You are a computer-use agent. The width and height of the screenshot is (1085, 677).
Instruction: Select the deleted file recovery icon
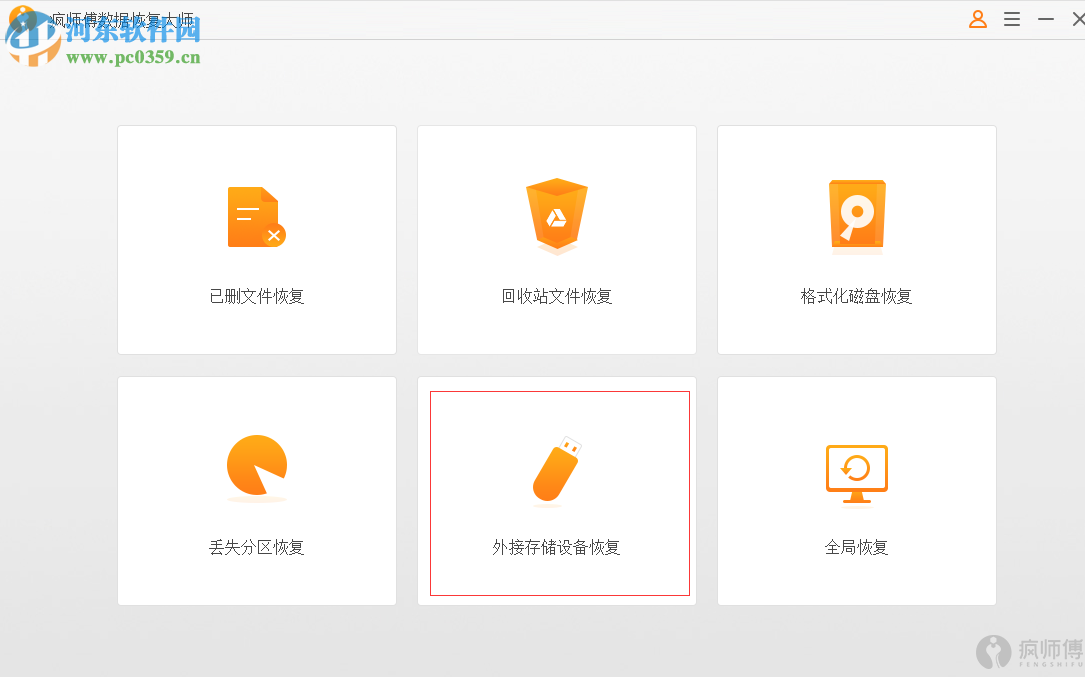[256, 216]
